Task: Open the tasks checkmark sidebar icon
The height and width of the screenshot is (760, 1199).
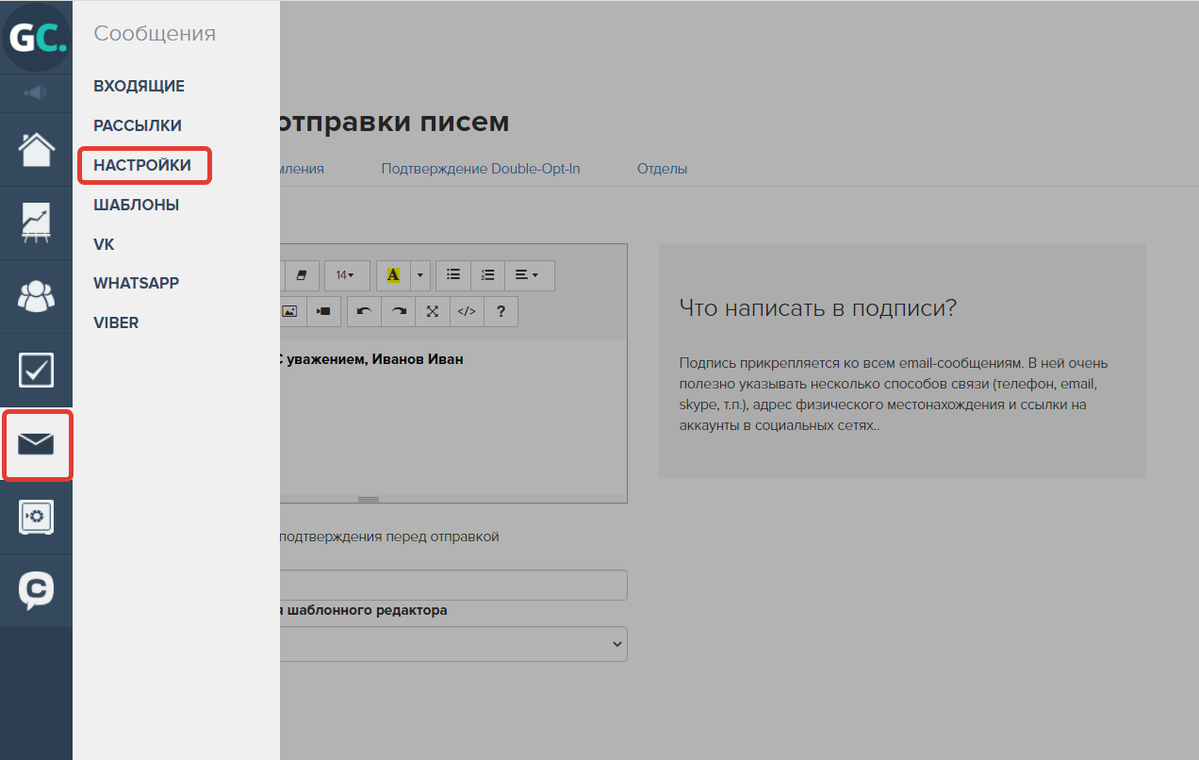Action: tap(36, 370)
